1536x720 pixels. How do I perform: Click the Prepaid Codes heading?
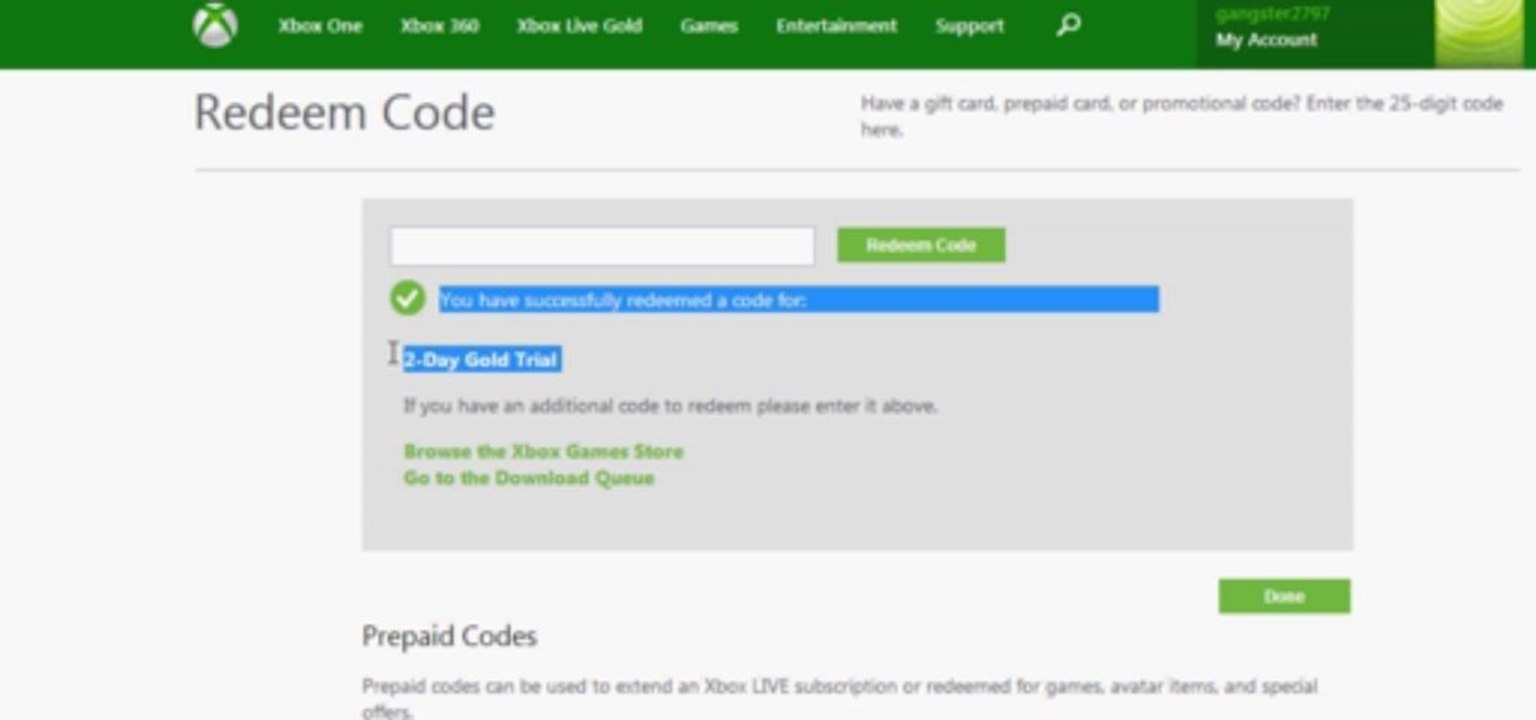pos(449,636)
